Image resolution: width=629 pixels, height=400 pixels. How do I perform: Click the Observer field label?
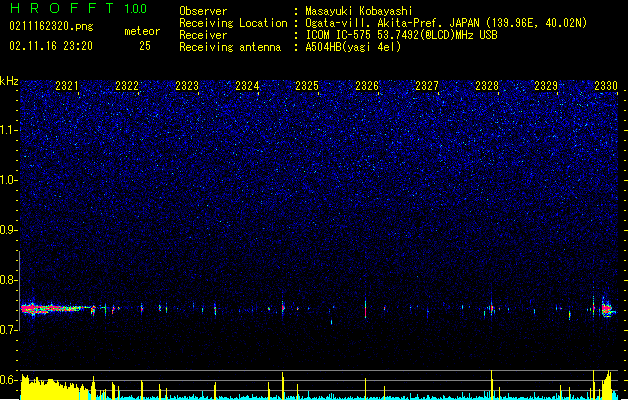click(203, 11)
